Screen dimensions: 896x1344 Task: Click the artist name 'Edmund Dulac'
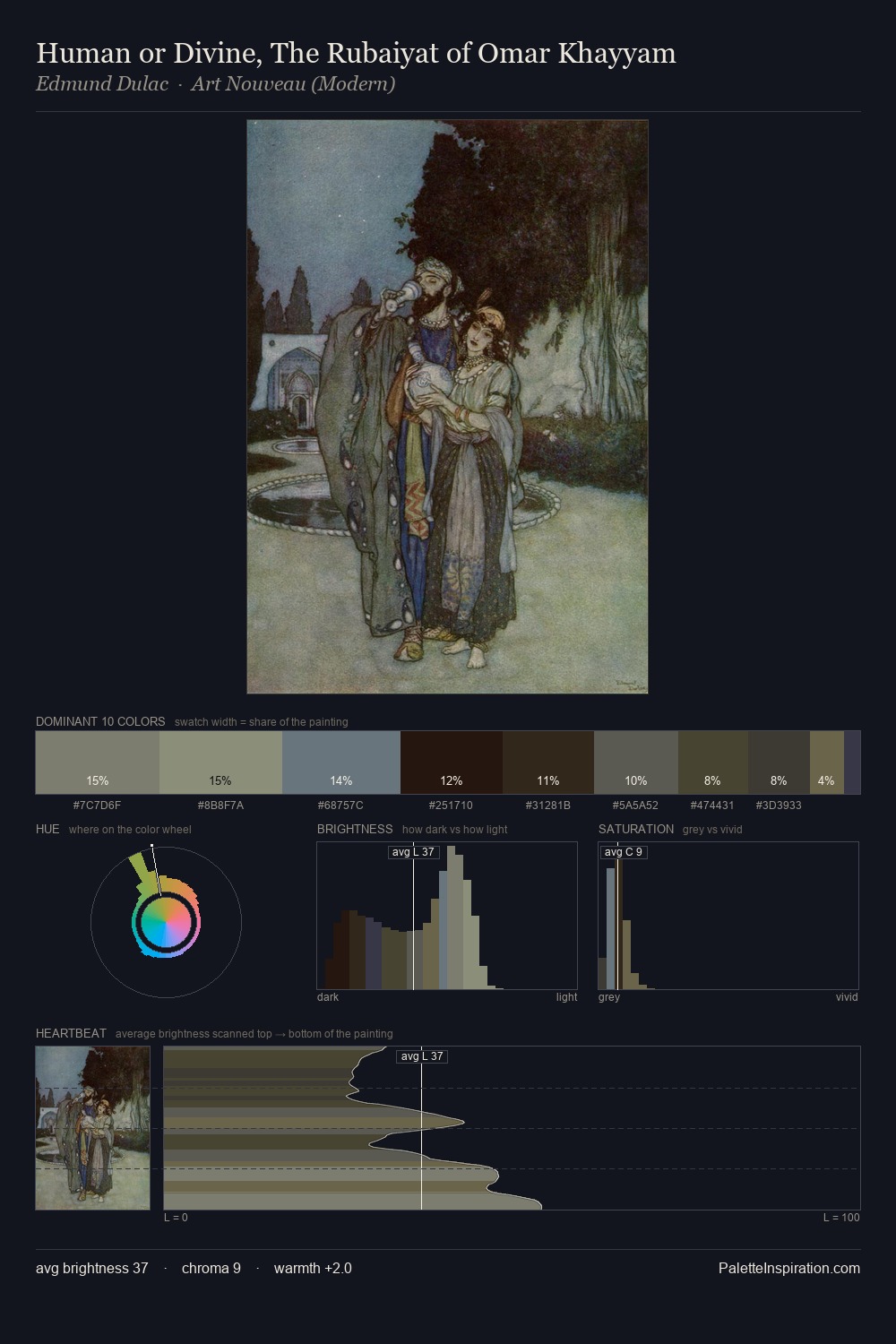click(102, 84)
